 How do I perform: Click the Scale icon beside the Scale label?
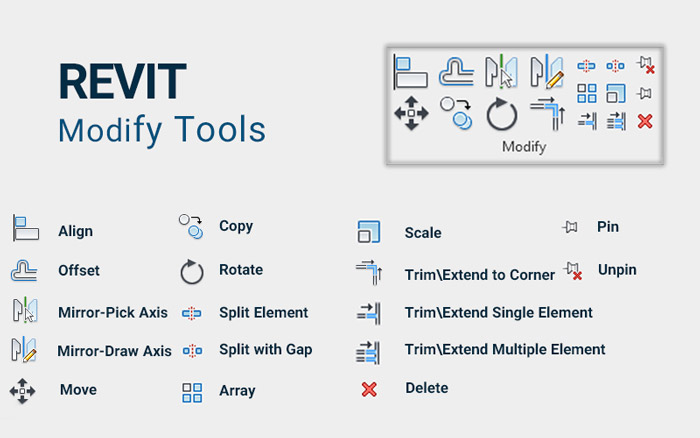pyautogui.click(x=369, y=232)
